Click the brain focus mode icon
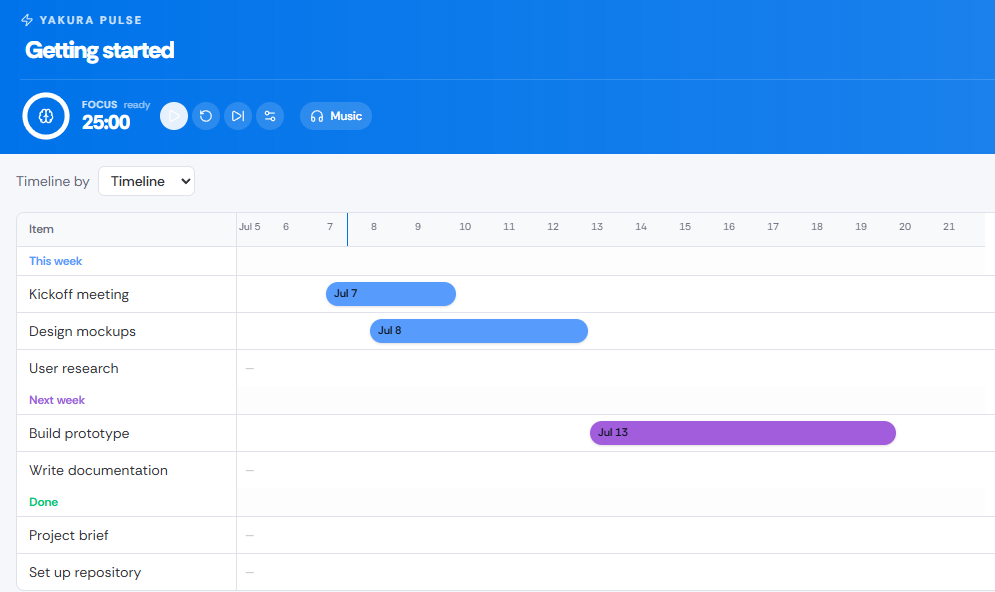The image size is (995, 592). (x=46, y=116)
